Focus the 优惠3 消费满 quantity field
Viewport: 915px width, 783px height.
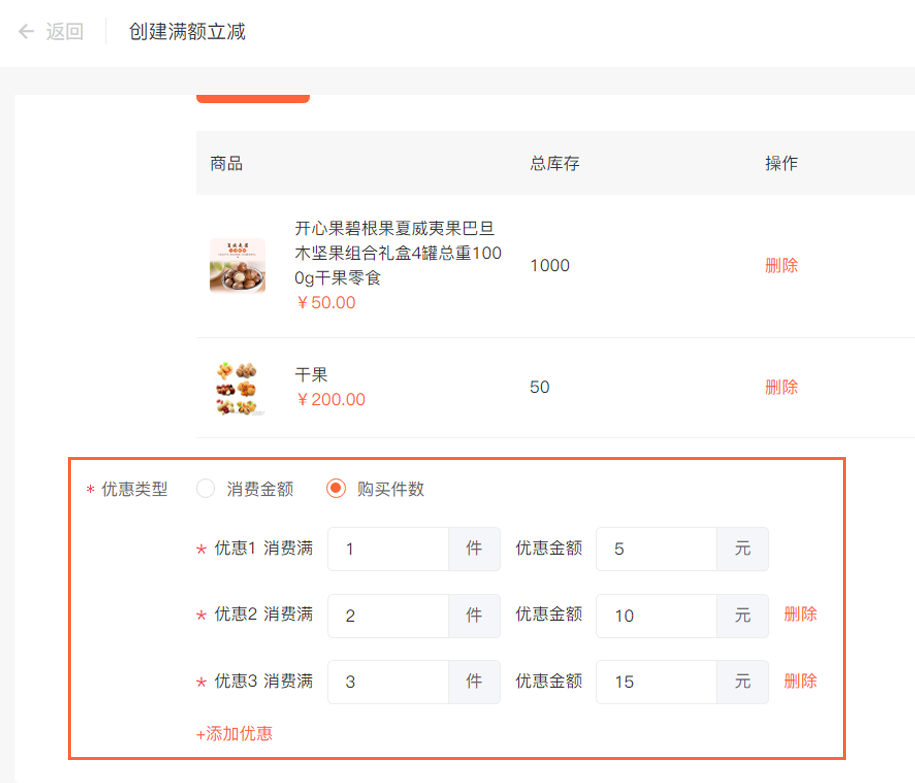[388, 681]
